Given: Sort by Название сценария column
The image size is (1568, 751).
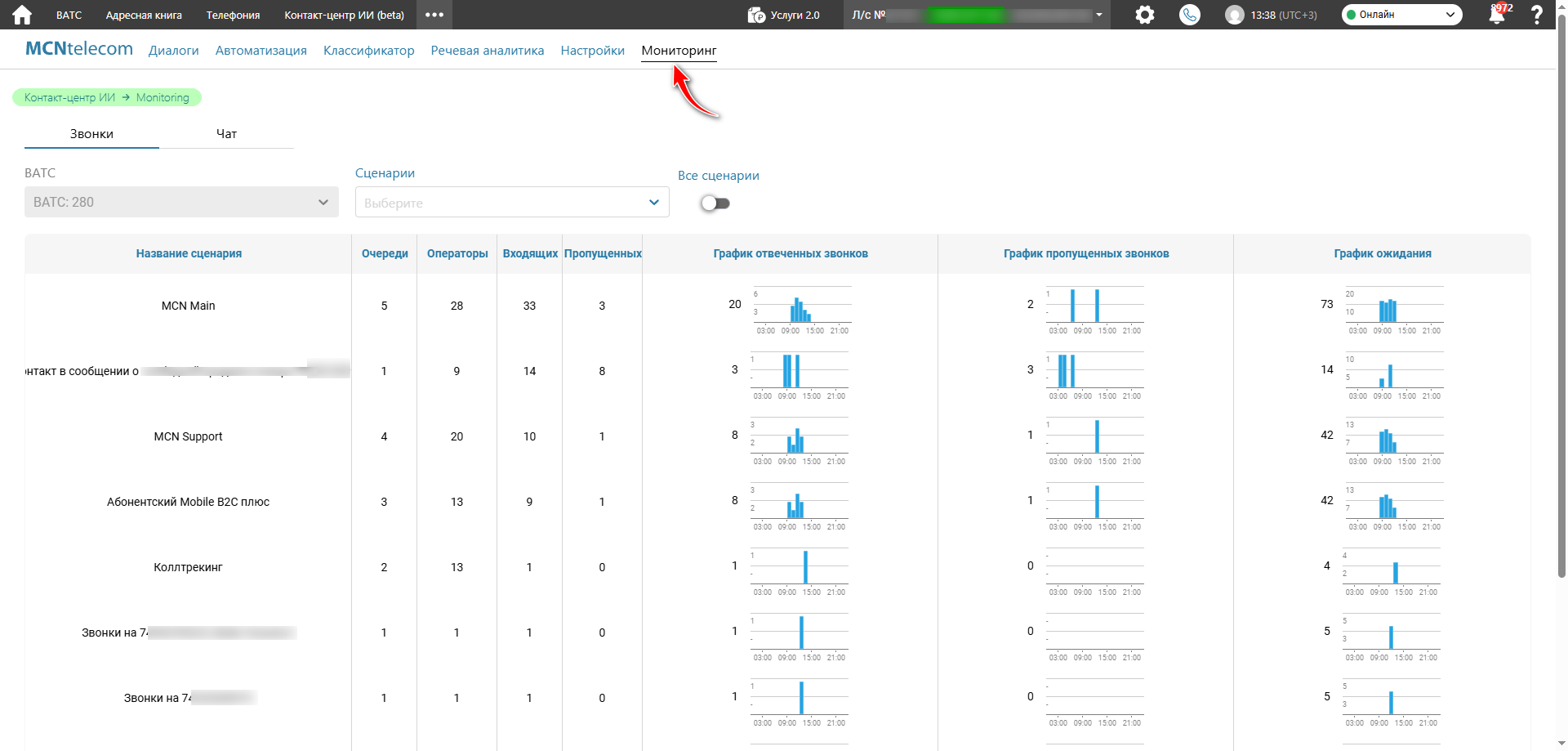Looking at the screenshot, I should coord(189,253).
